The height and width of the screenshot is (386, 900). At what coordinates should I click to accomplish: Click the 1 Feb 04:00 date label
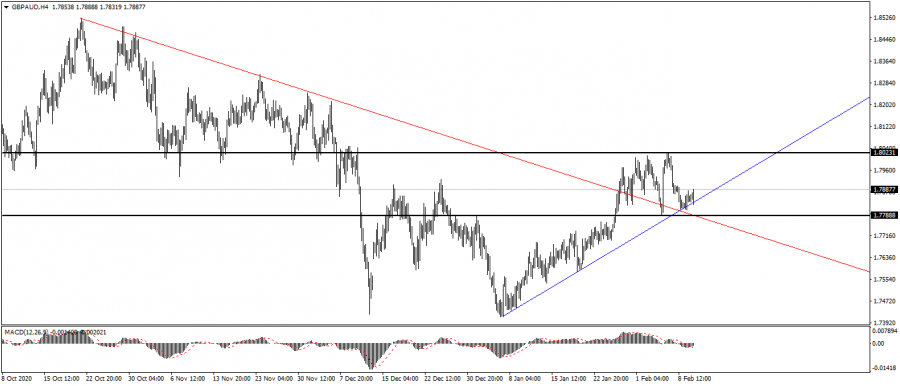click(653, 379)
